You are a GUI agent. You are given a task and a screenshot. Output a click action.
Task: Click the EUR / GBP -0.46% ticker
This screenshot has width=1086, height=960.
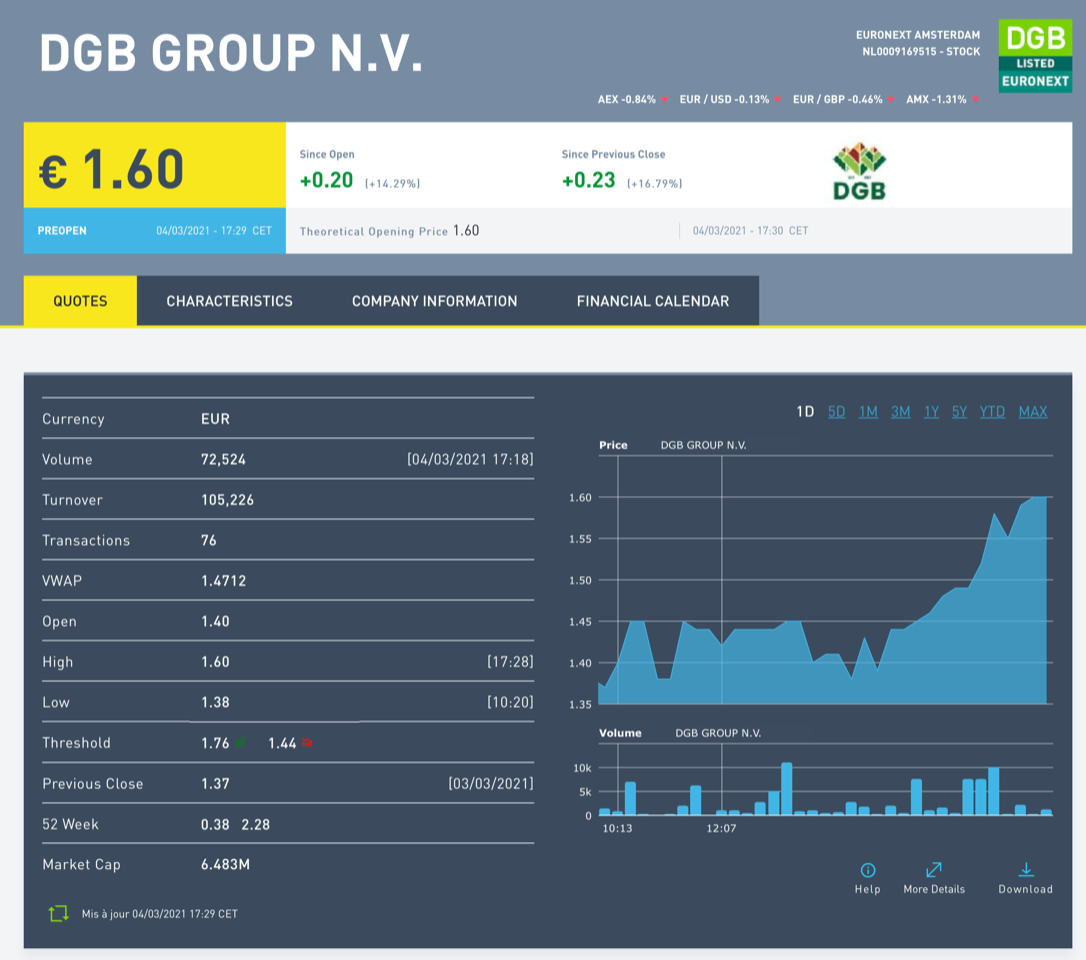[838, 100]
